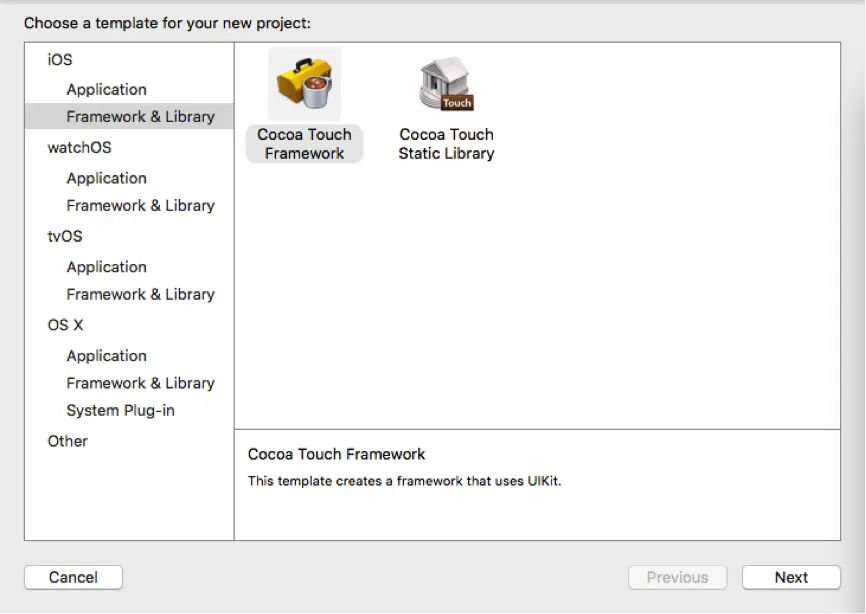Screen dimensions: 866x614
Task: Select System Plug-in under OS X
Action: tap(120, 411)
